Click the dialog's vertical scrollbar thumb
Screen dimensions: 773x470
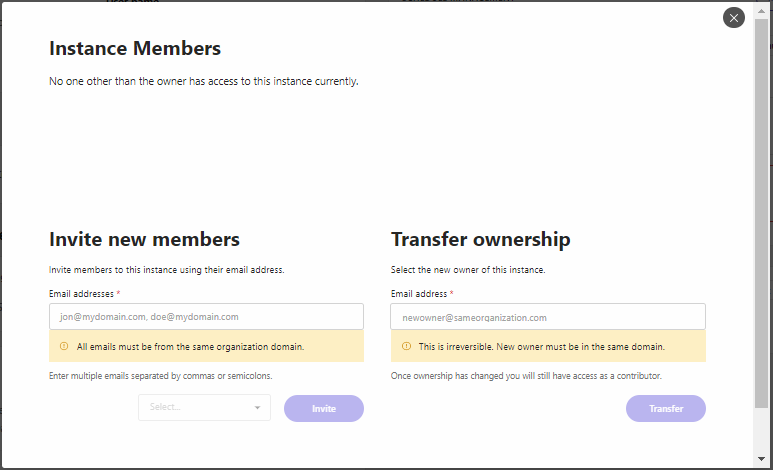[762, 200]
